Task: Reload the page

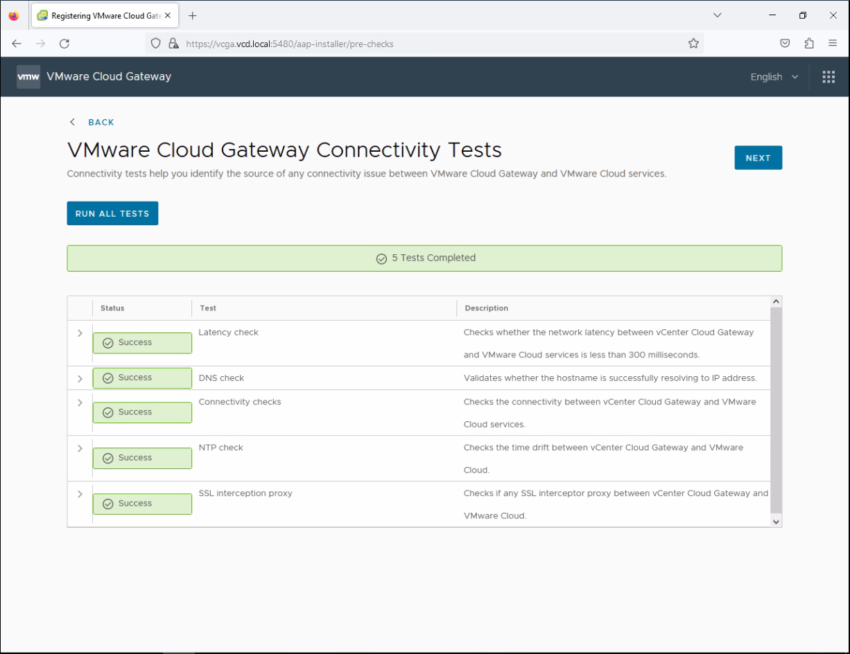Action: [x=65, y=43]
